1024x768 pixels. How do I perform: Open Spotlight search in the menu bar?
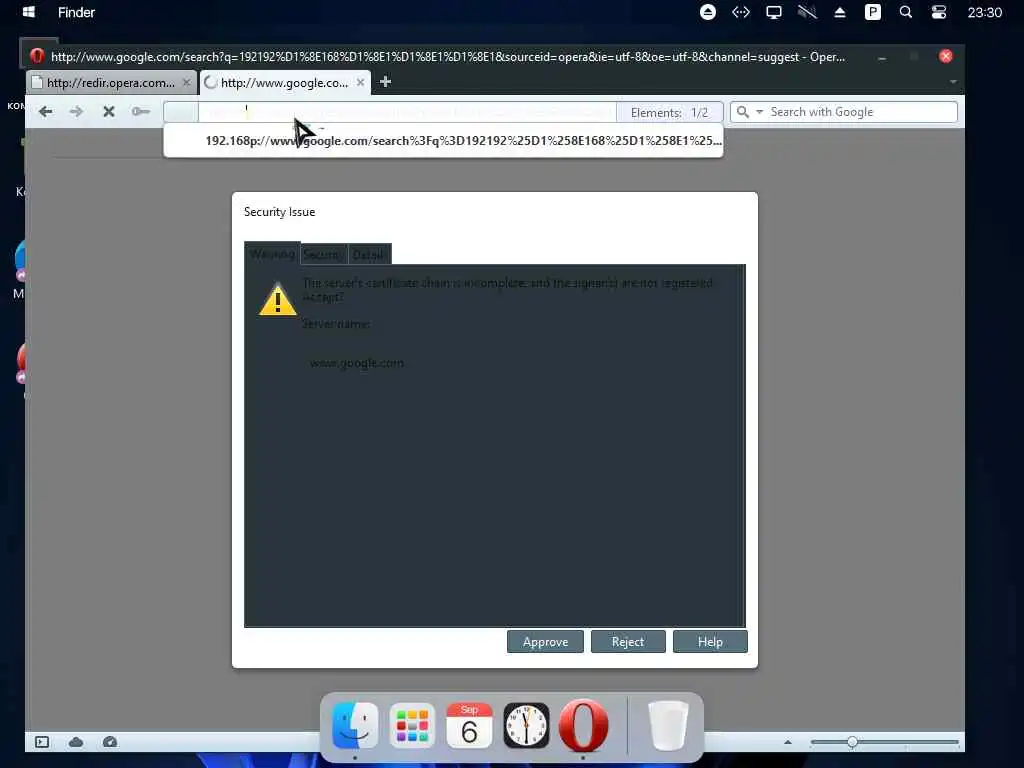pyautogui.click(x=905, y=12)
